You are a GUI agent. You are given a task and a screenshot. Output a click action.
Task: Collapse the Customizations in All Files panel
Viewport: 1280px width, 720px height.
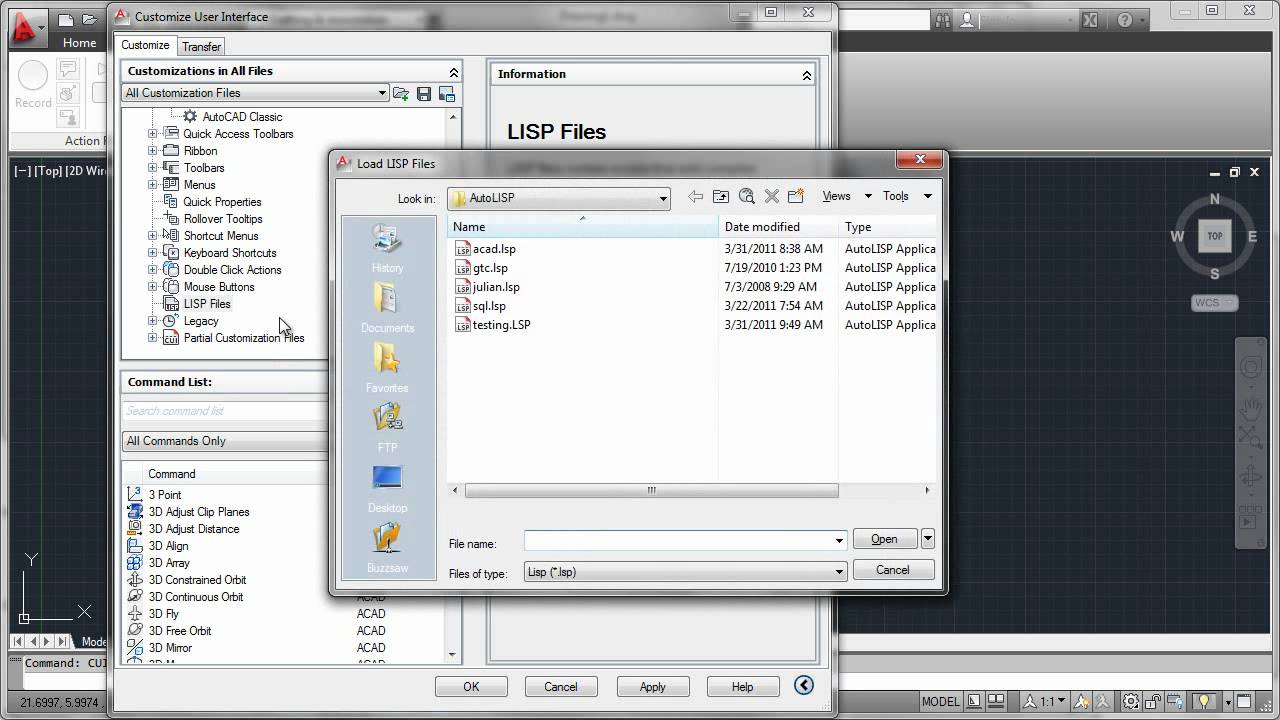click(x=453, y=72)
